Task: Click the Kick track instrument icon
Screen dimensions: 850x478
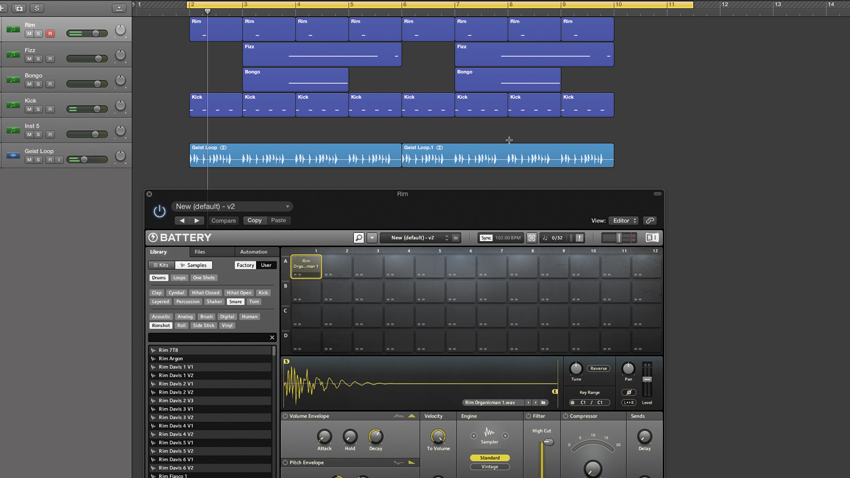Action: tap(13, 105)
